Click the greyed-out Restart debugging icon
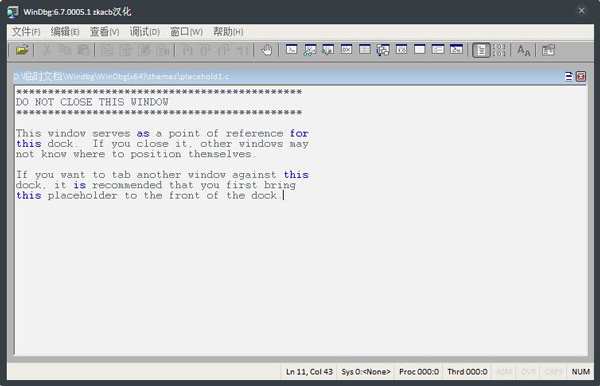The height and width of the screenshot is (386, 600). 126,50
